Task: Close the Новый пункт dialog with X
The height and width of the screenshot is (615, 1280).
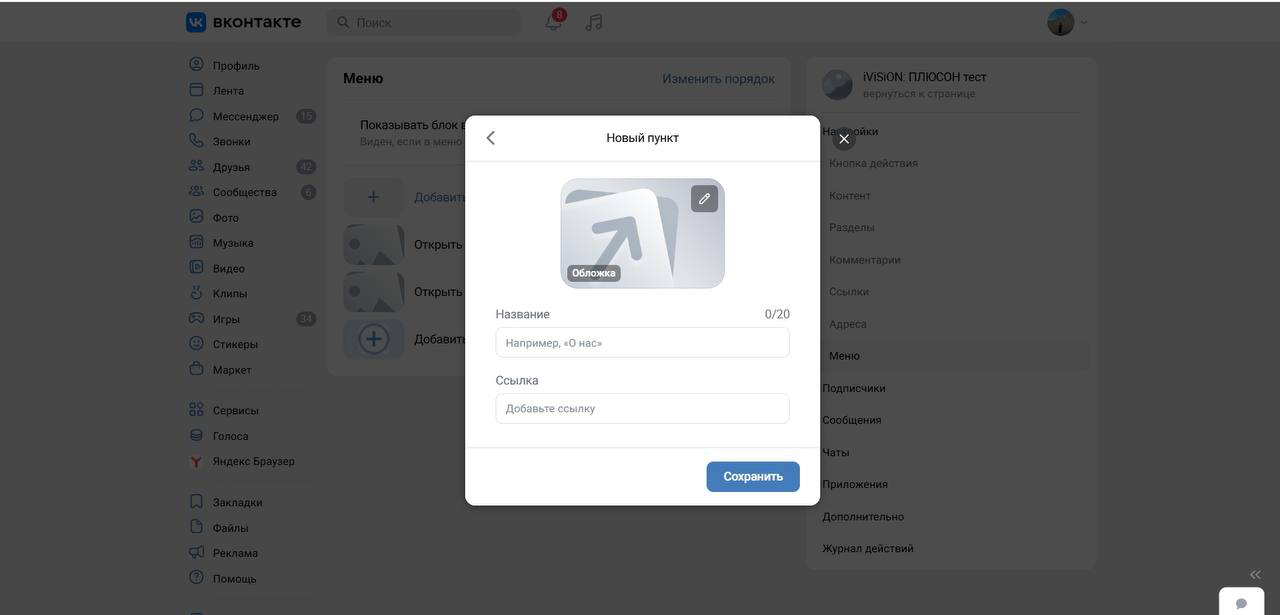Action: tap(844, 139)
